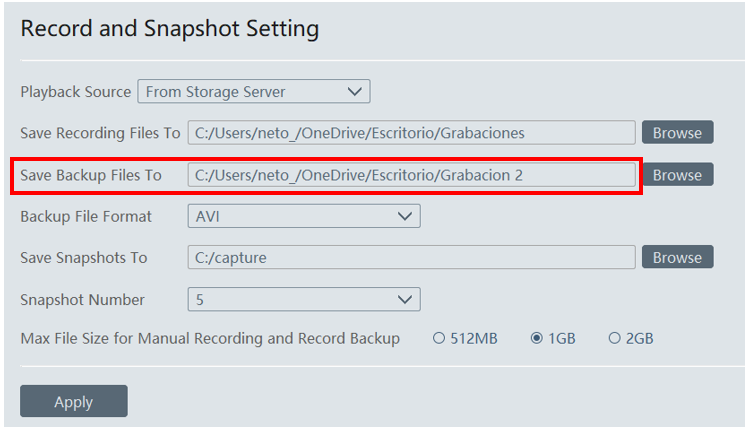
Task: Click the Backup File Format label
Action: 86,216
